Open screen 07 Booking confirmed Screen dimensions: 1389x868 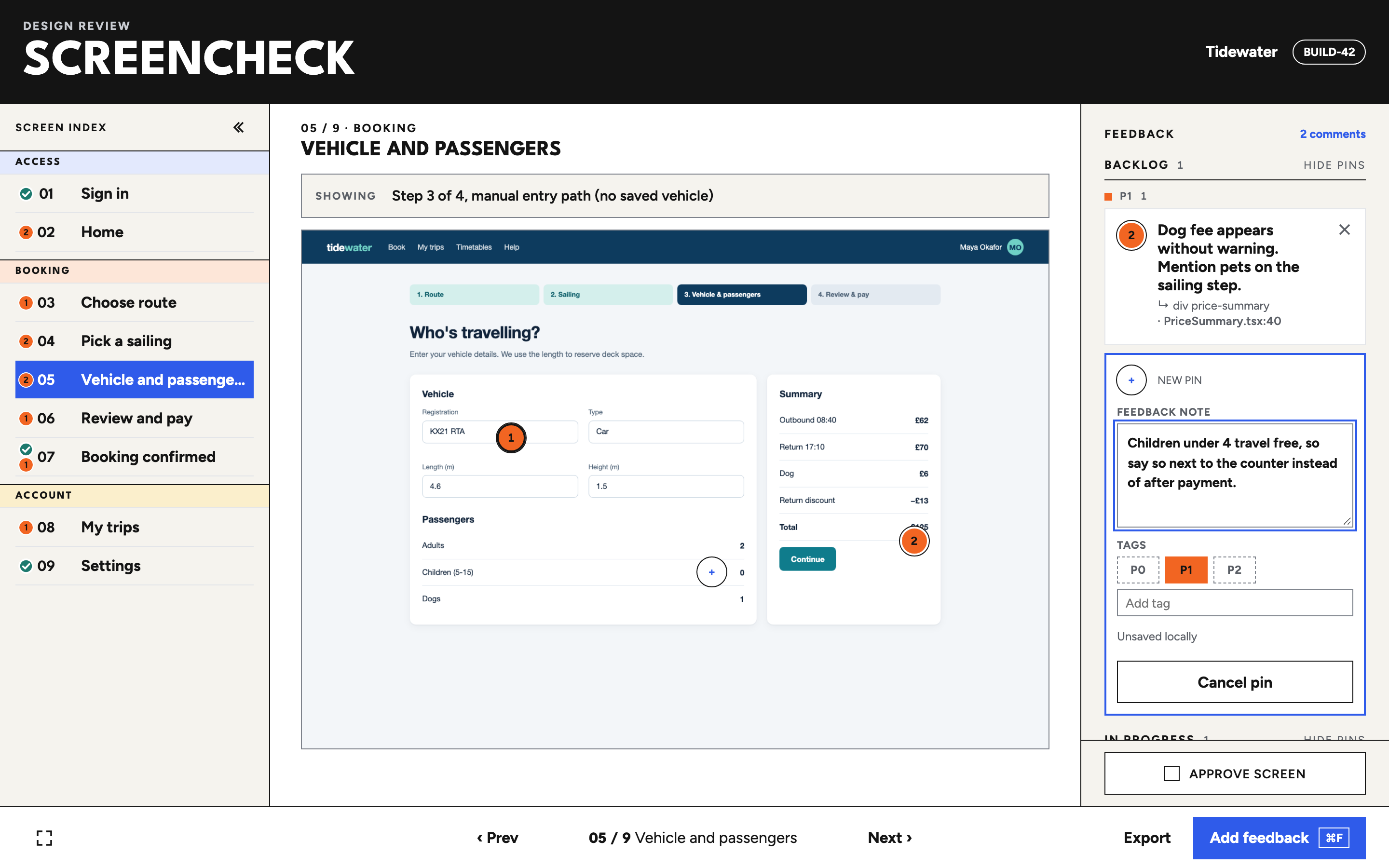134,457
